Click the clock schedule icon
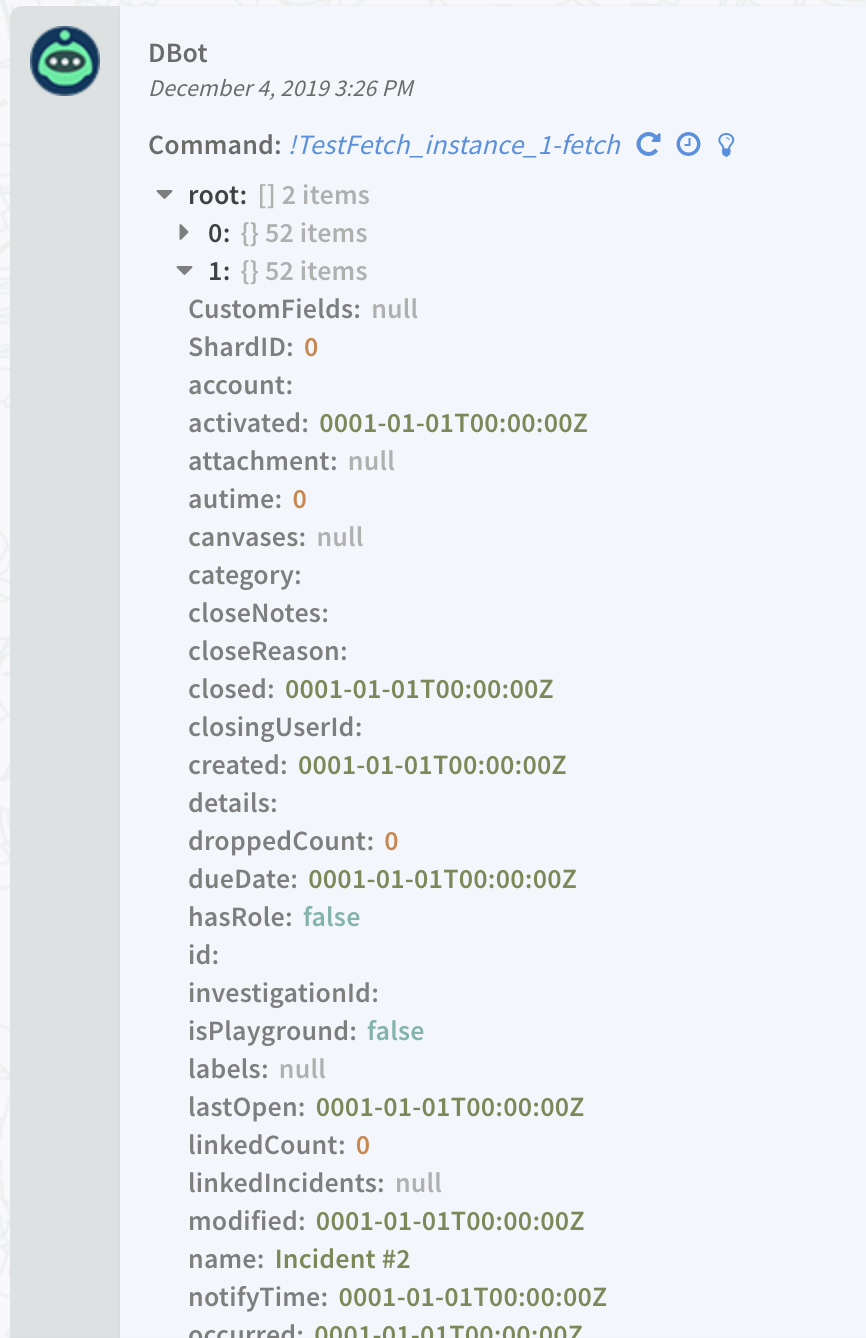Screen dimensions: 866x1338 (x=688, y=145)
